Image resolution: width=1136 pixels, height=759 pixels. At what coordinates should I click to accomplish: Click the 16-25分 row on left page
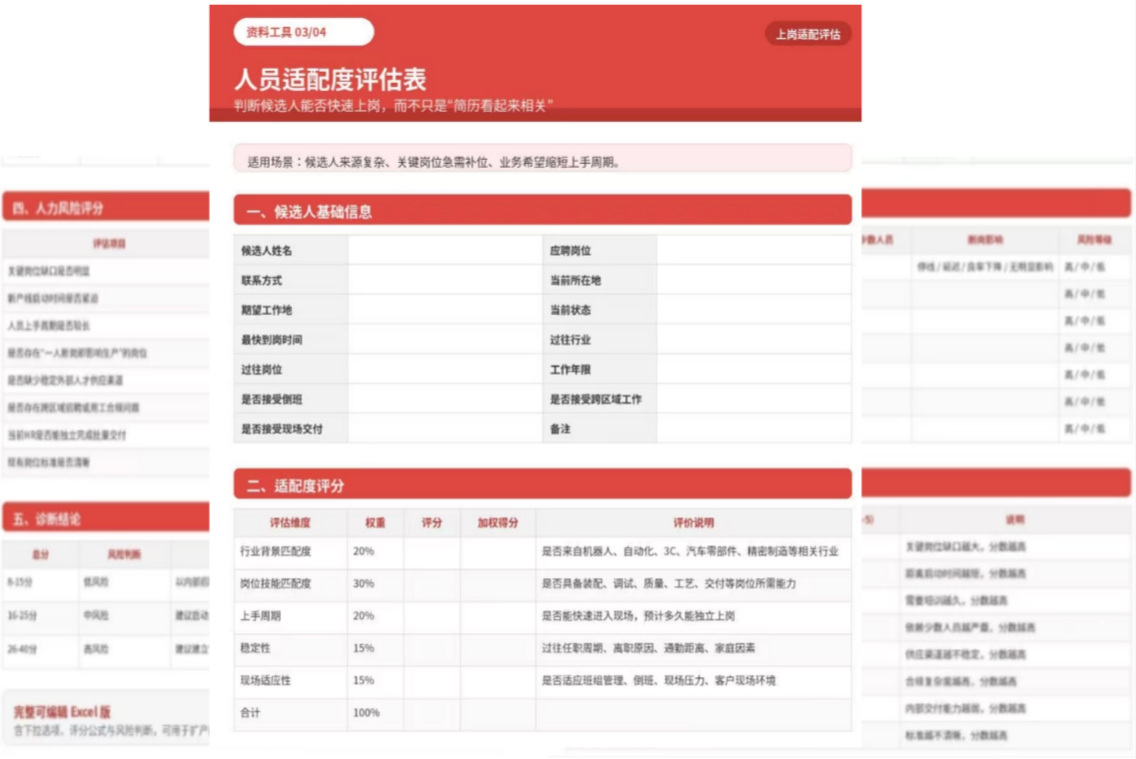coord(106,616)
